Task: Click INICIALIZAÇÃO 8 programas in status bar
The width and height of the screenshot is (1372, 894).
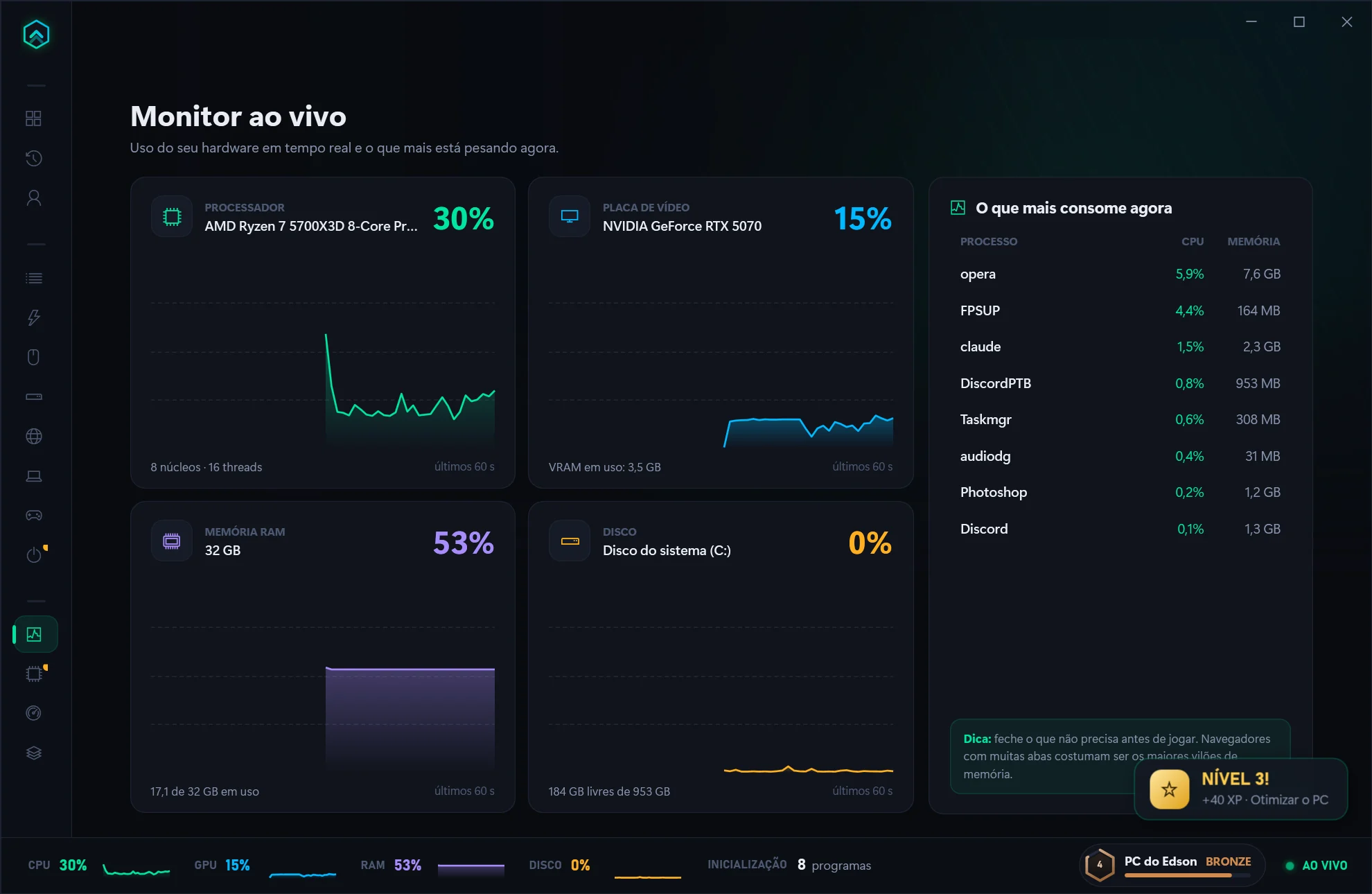Action: point(789,865)
